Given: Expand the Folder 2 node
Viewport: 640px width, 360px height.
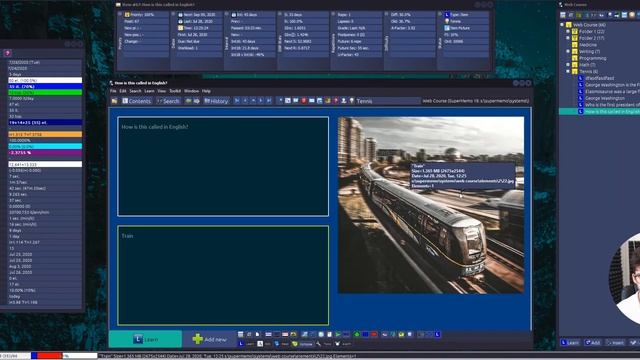Looking at the screenshot, I should (x=568, y=38).
